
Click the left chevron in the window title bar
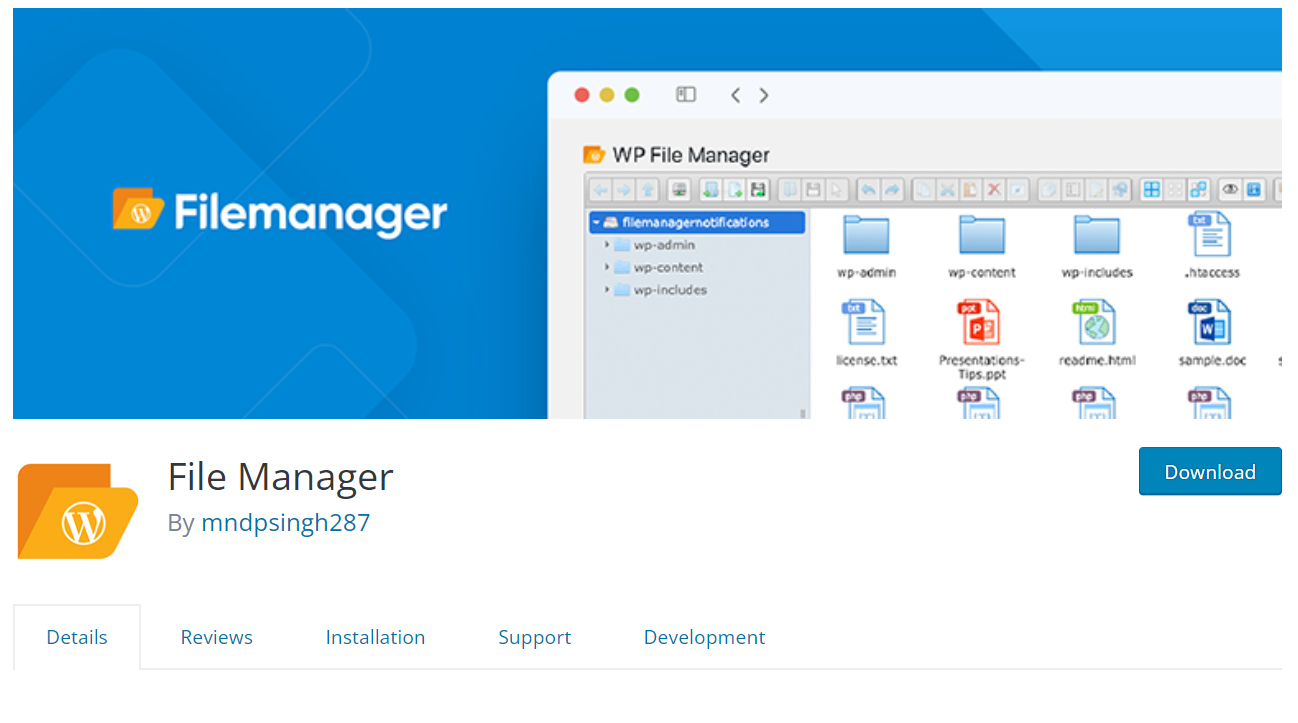click(735, 95)
